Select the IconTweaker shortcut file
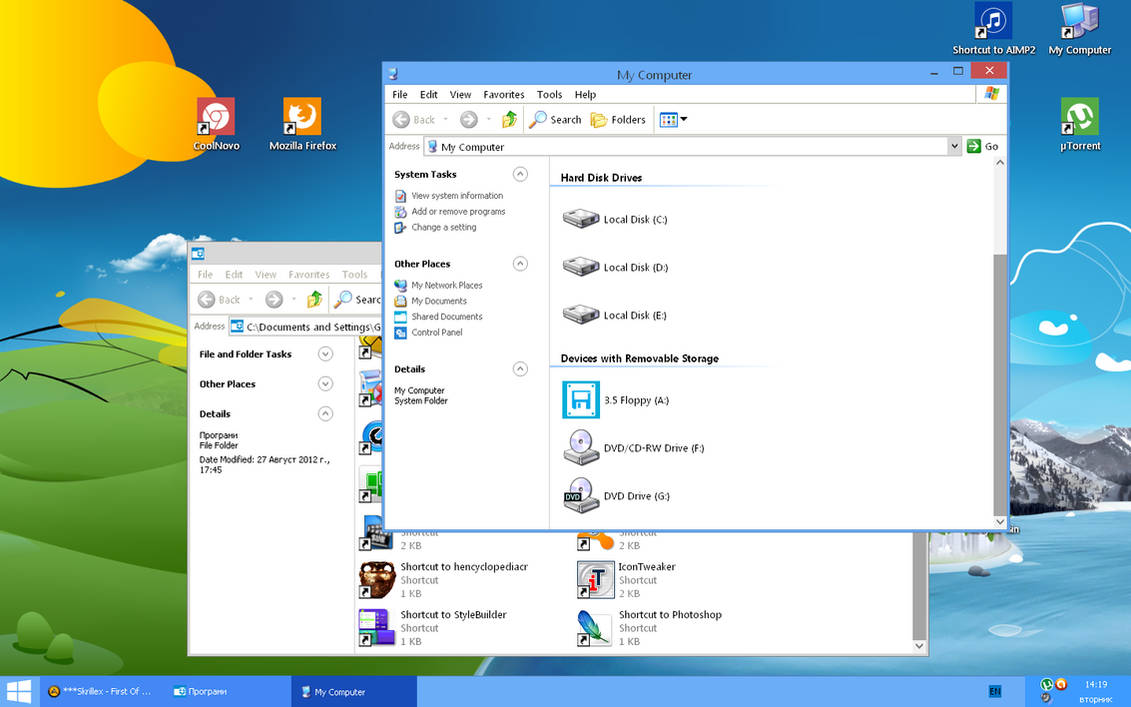Viewport: 1131px width, 707px height. pos(627,579)
